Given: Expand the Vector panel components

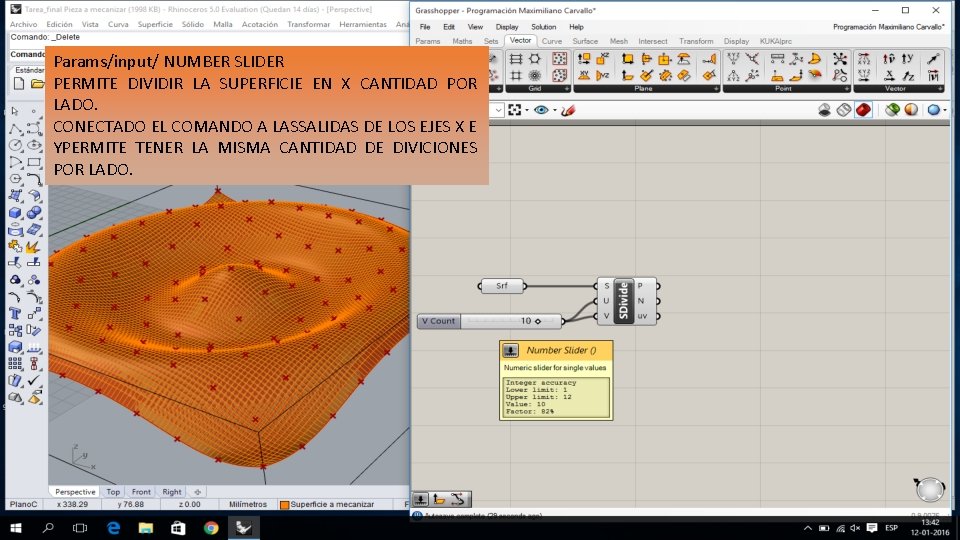Looking at the screenshot, I should [x=940, y=89].
